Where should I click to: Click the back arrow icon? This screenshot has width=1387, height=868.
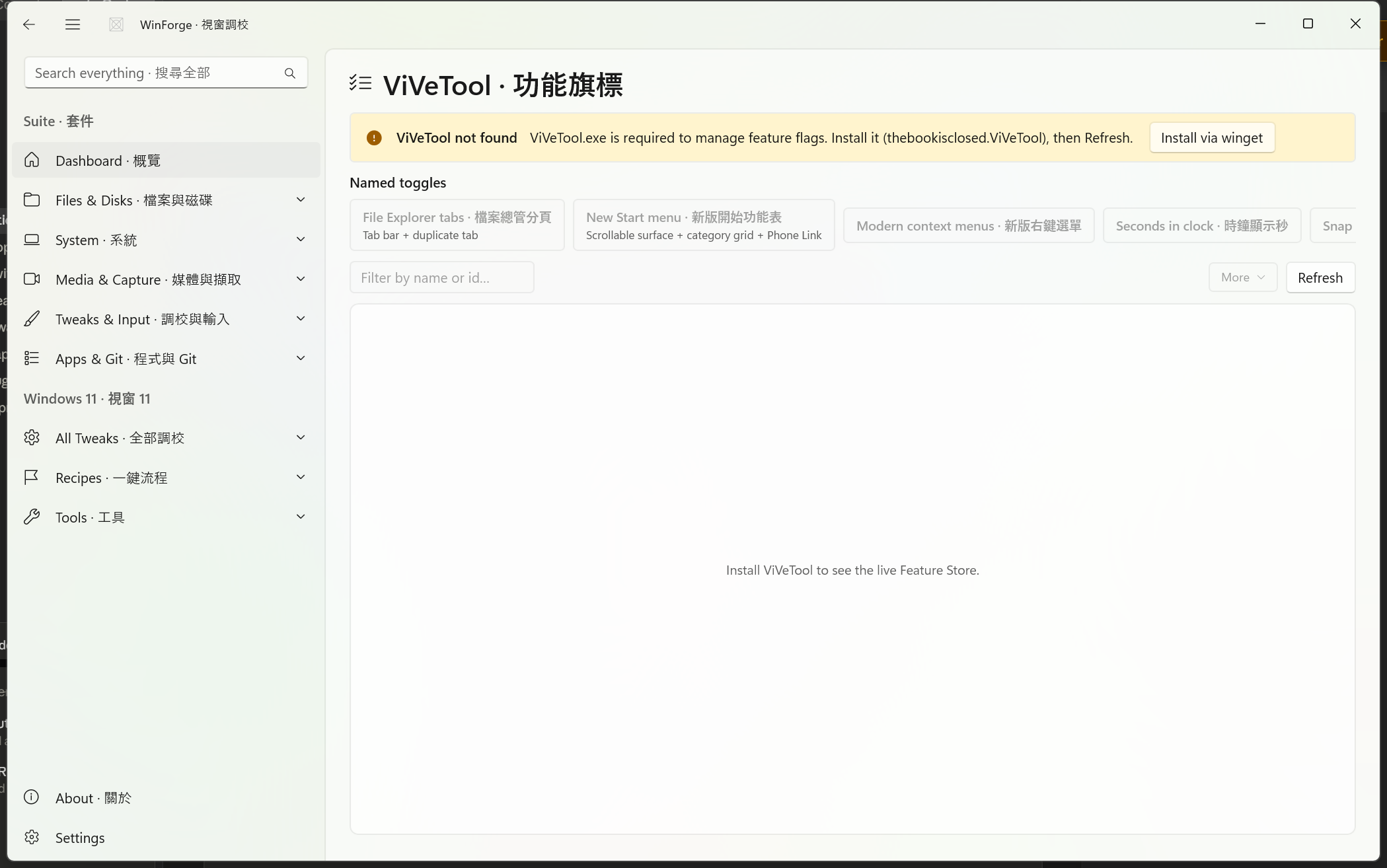[x=28, y=24]
